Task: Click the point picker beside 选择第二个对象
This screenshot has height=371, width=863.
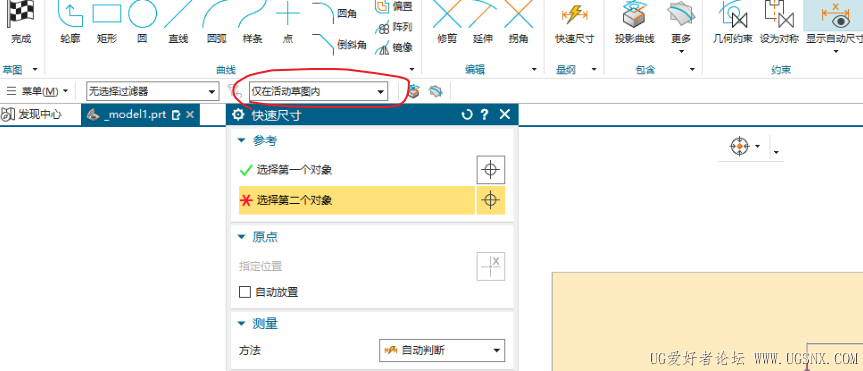Action: click(x=490, y=200)
